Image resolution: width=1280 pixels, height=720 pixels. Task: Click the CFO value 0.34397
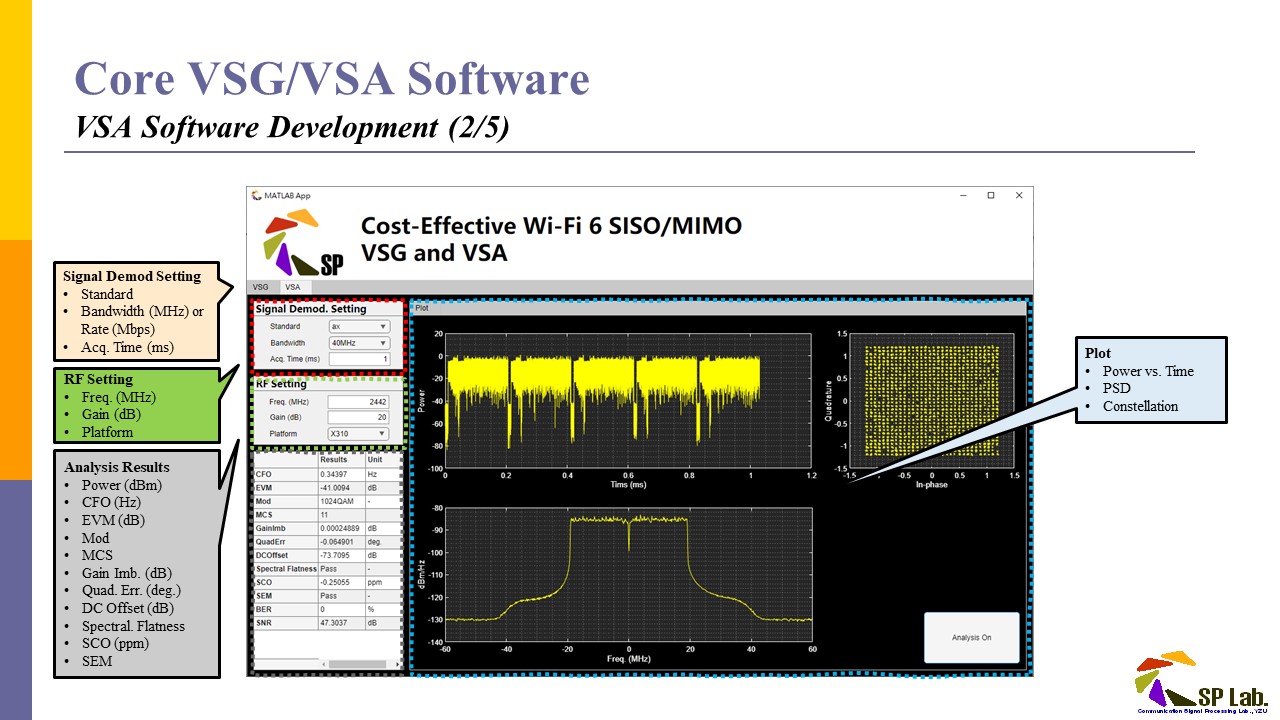(x=341, y=475)
